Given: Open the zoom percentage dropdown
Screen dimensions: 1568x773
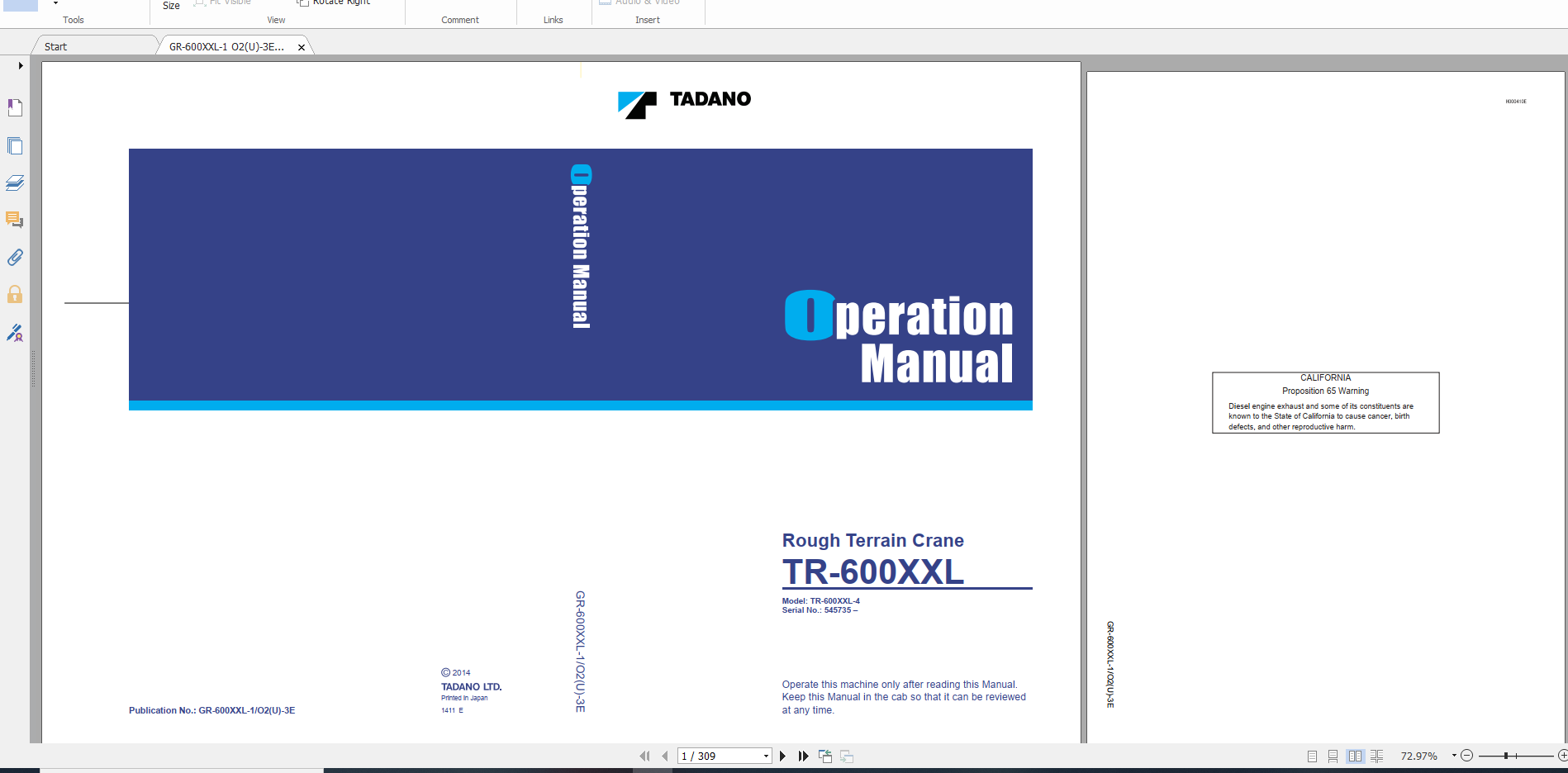Looking at the screenshot, I should coord(1452,755).
